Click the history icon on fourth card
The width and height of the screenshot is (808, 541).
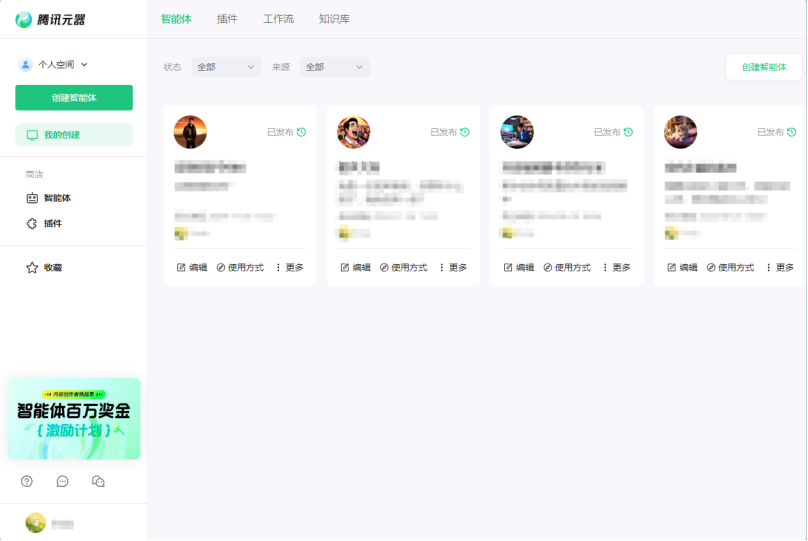click(x=792, y=132)
